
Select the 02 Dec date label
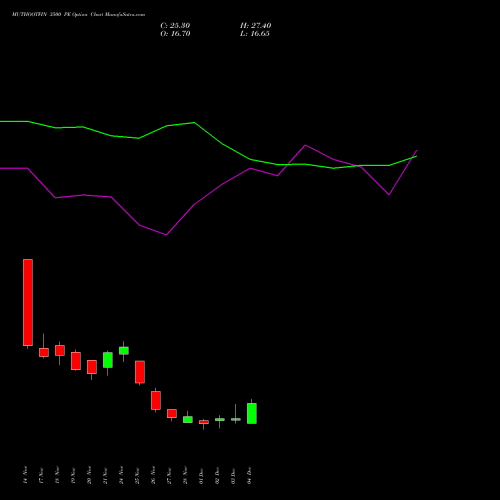[217, 475]
